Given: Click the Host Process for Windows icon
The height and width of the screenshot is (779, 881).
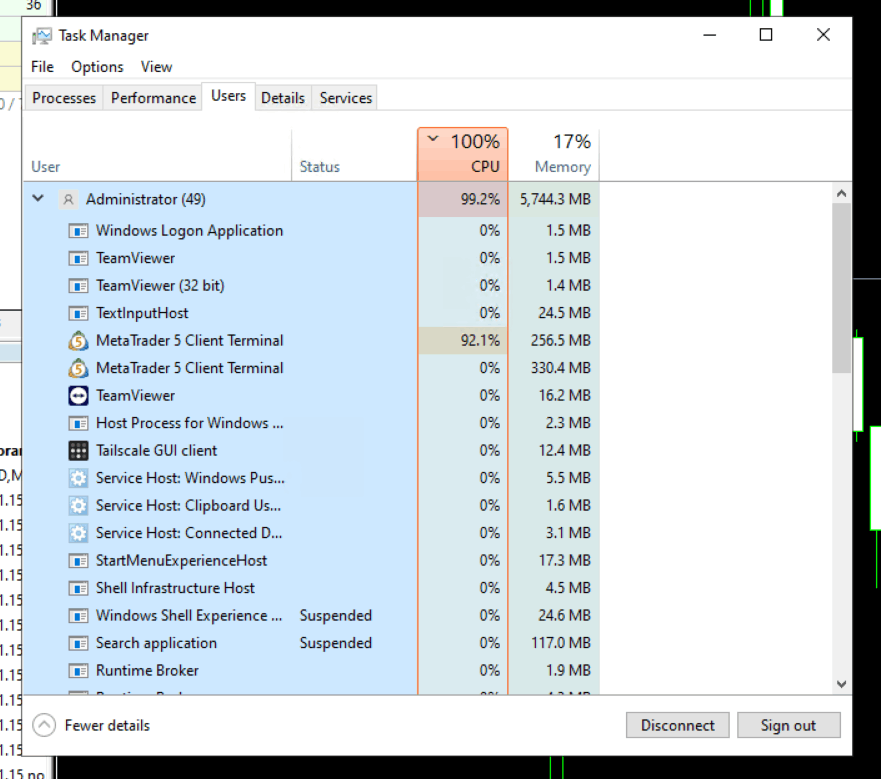Looking at the screenshot, I should (78, 423).
